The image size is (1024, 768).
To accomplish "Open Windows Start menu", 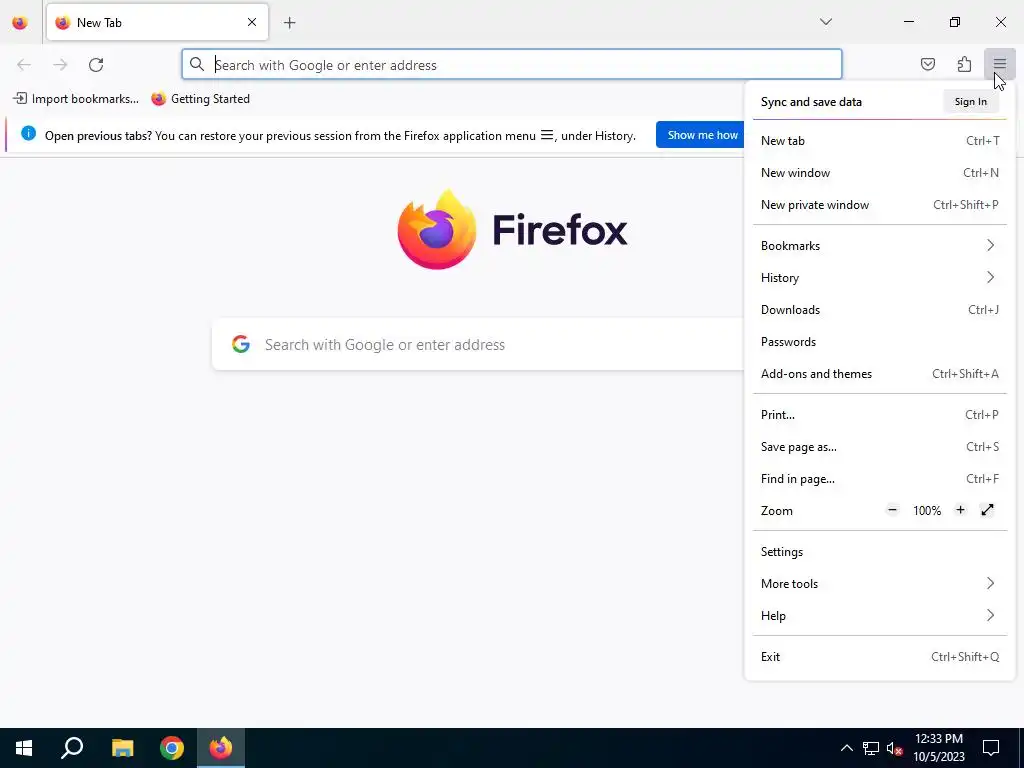I will coord(24,748).
